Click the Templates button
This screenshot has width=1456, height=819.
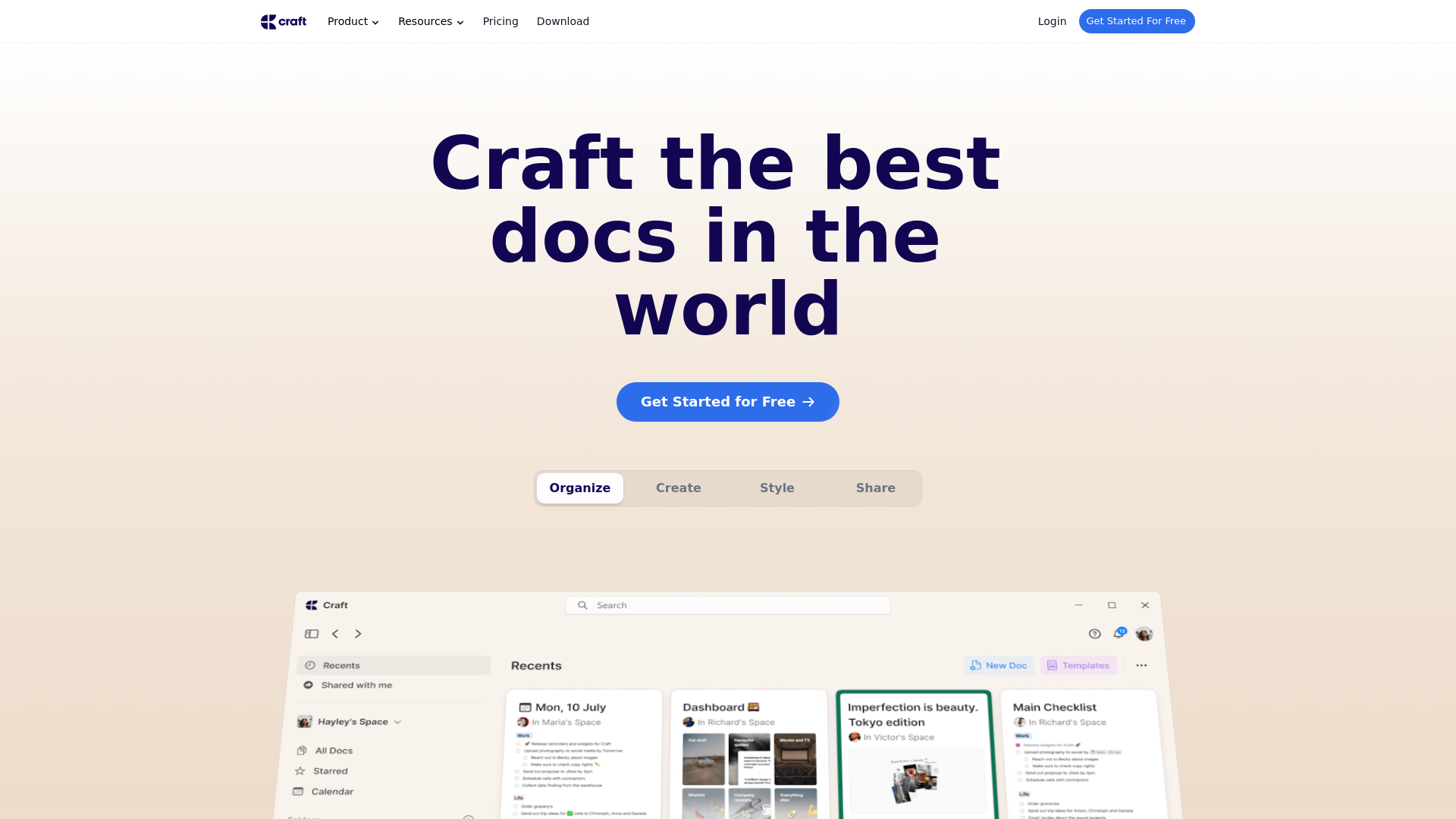(1078, 666)
